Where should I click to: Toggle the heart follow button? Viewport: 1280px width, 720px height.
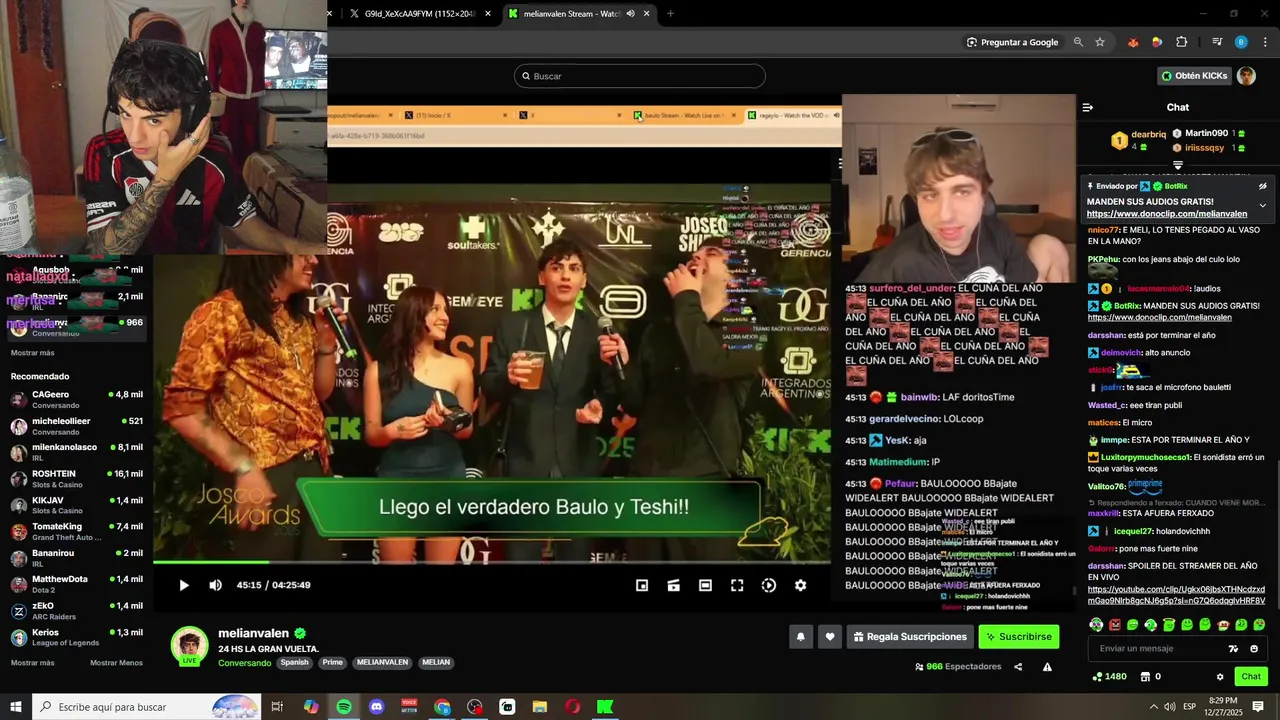[829, 636]
